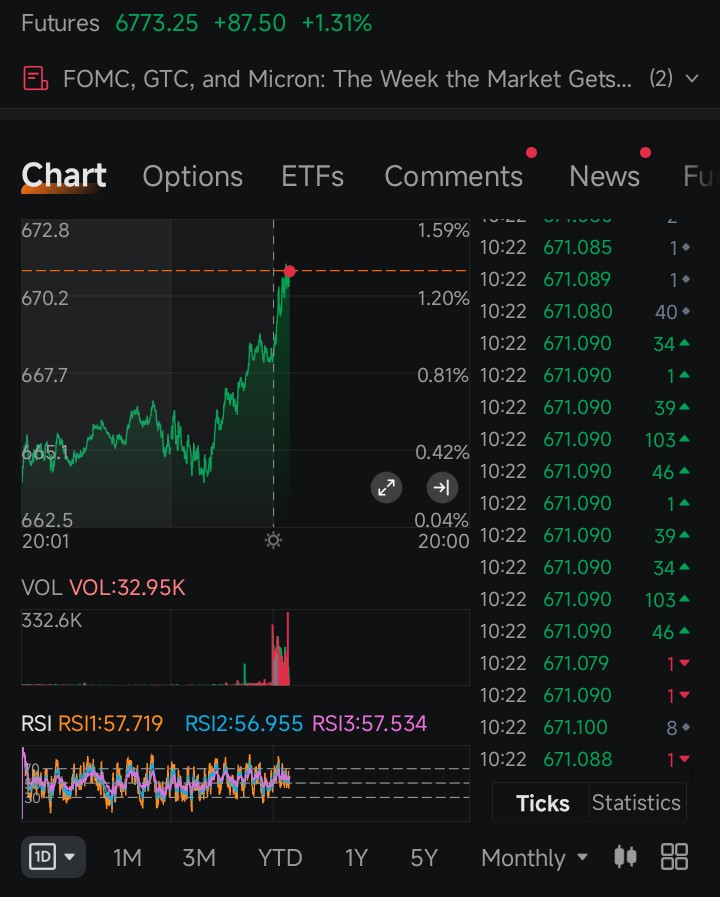Viewport: 720px width, 897px height.
Task: Tap the 0.04% percent axis label
Action: (x=441, y=520)
